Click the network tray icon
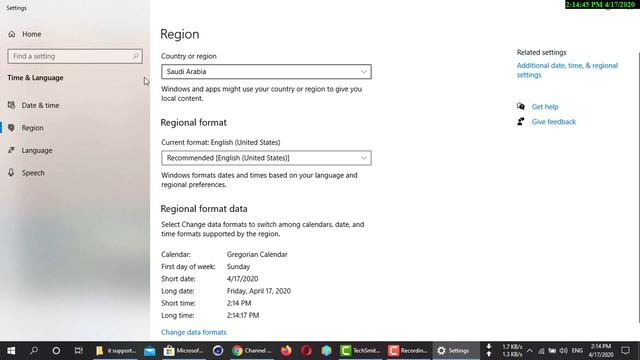The width and height of the screenshot is (640, 360). click(x=541, y=351)
